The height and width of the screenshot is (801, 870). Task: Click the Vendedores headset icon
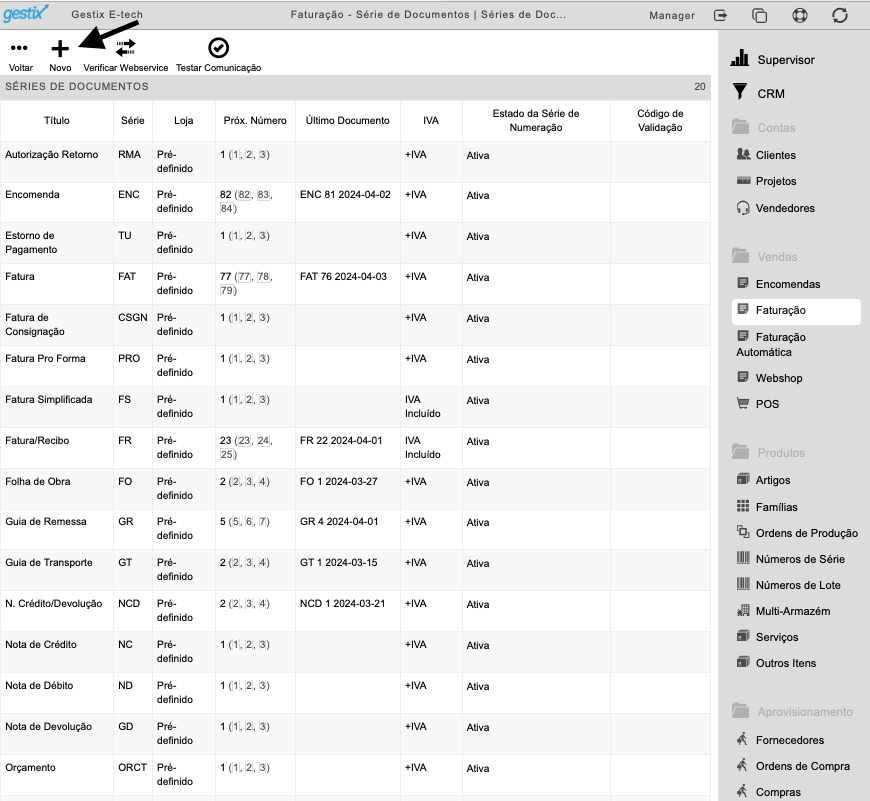click(743, 207)
